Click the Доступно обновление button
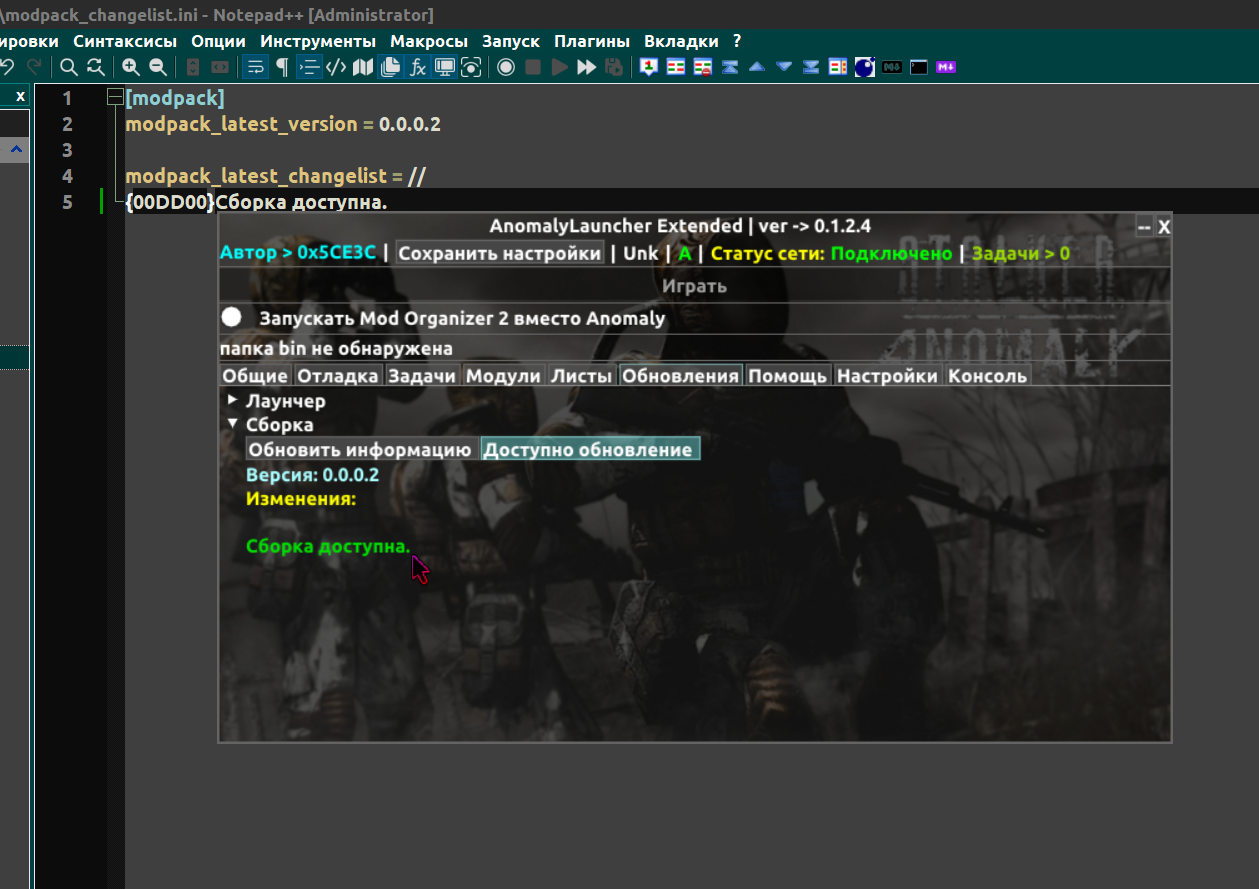Image resolution: width=1259 pixels, height=889 pixels. click(x=590, y=449)
